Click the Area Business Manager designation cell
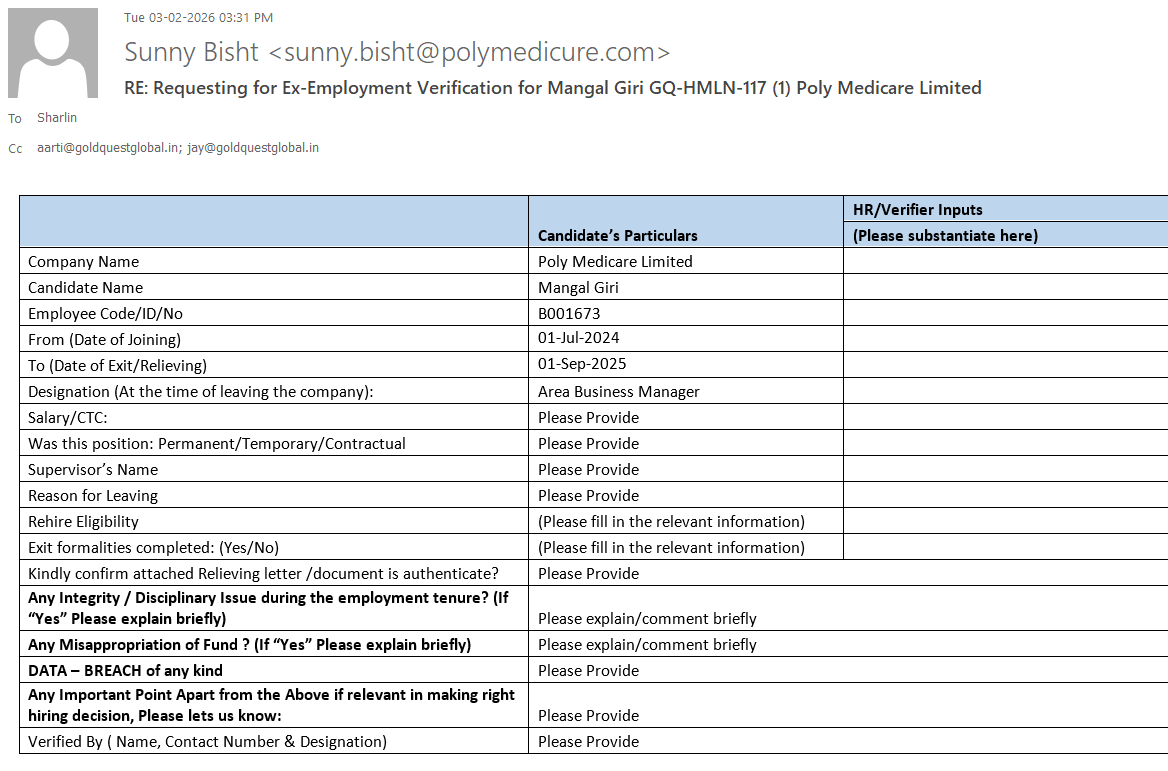Screen dimensions: 1168x771 [619, 392]
